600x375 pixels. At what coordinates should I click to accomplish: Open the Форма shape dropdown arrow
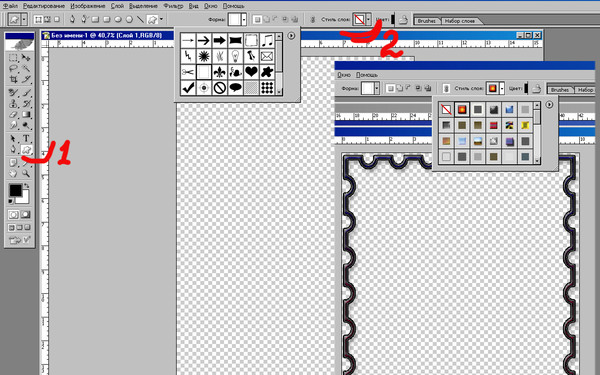(244, 19)
